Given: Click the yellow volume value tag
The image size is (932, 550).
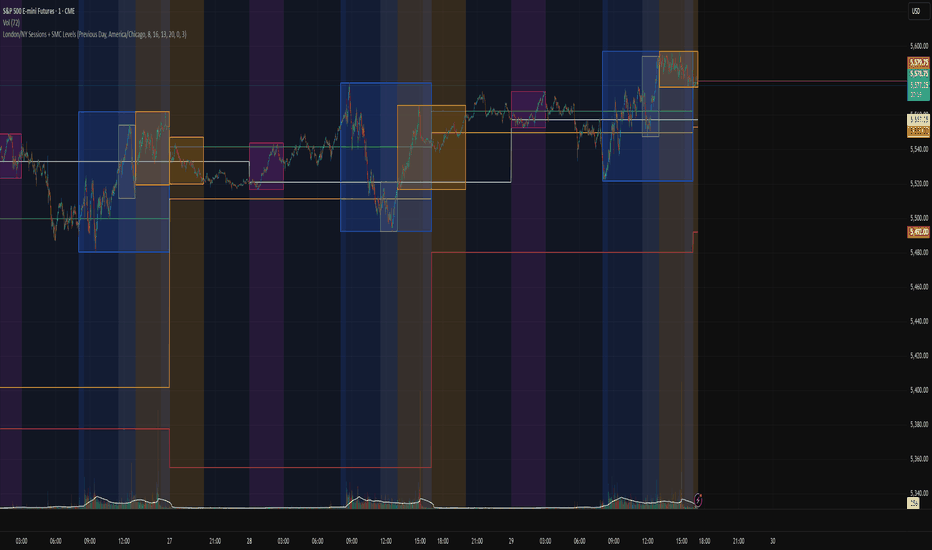Looking at the screenshot, I should tap(913, 504).
